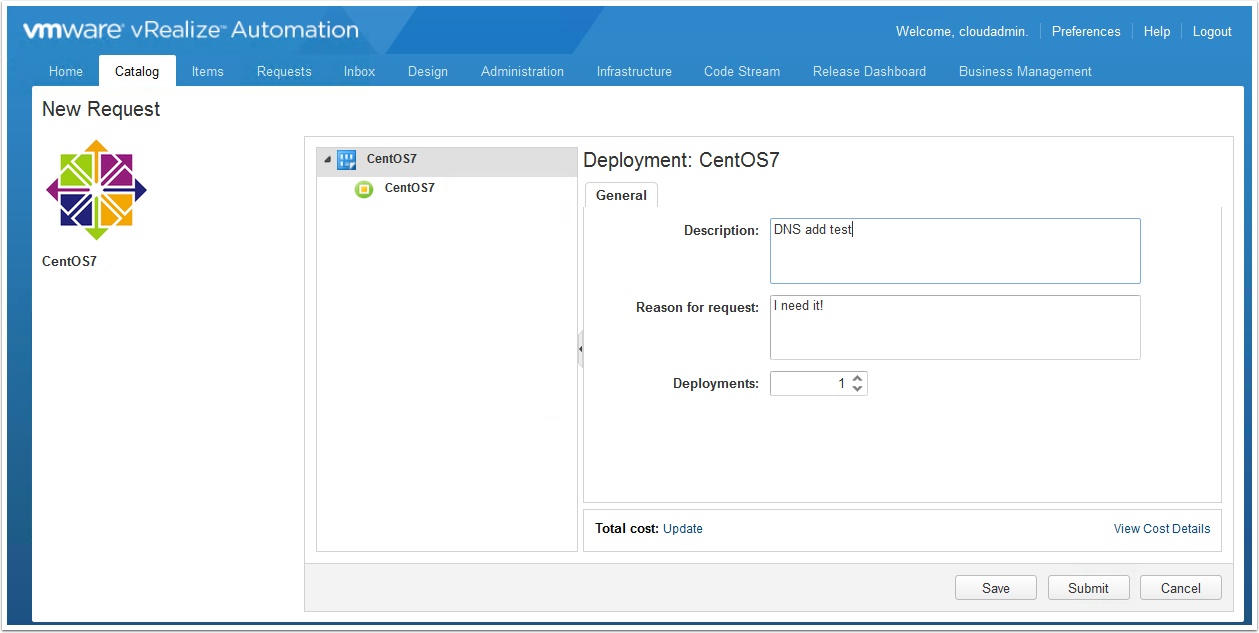Select the top-level CentOS7 deployment row

447,160
